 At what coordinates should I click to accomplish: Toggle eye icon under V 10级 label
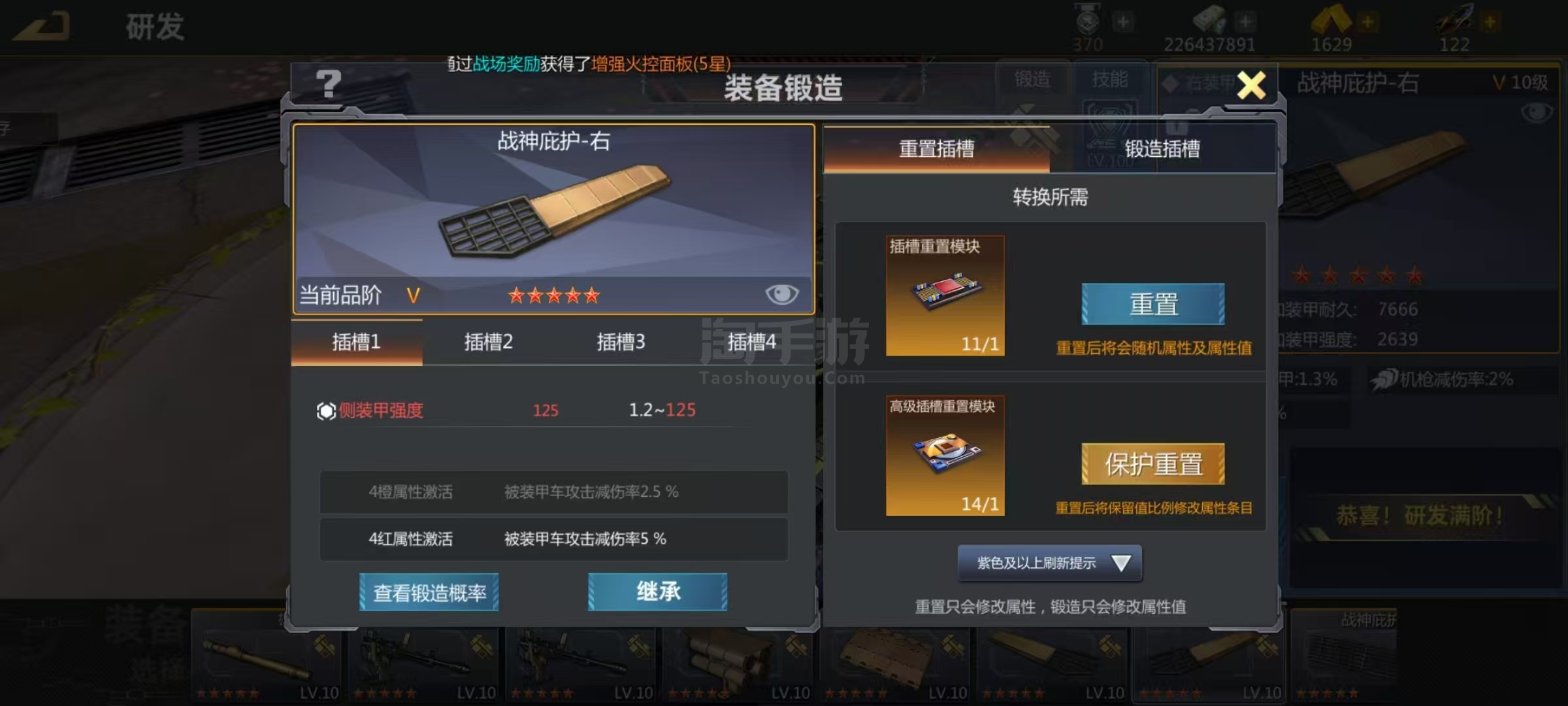coord(1537,113)
